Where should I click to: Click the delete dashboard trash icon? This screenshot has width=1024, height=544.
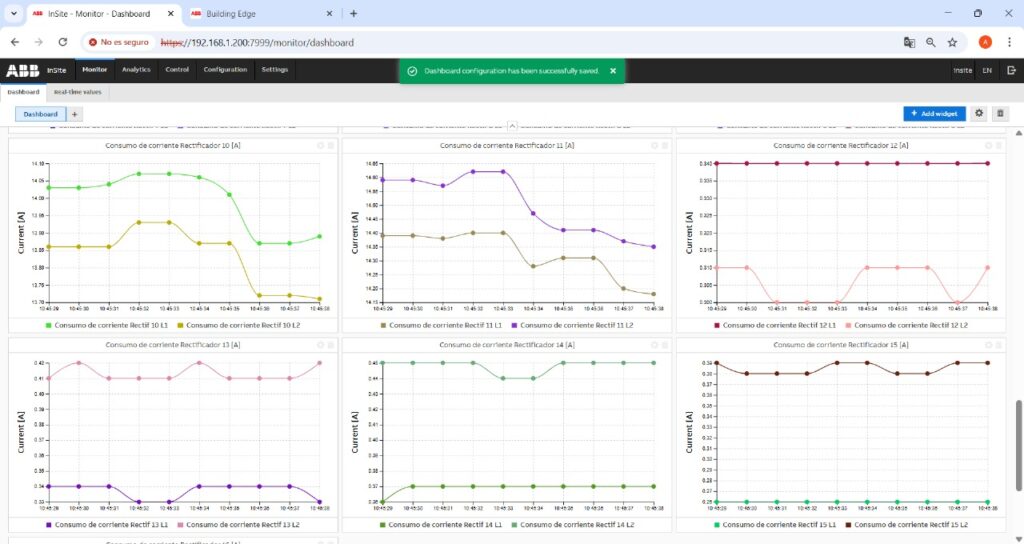click(1000, 114)
